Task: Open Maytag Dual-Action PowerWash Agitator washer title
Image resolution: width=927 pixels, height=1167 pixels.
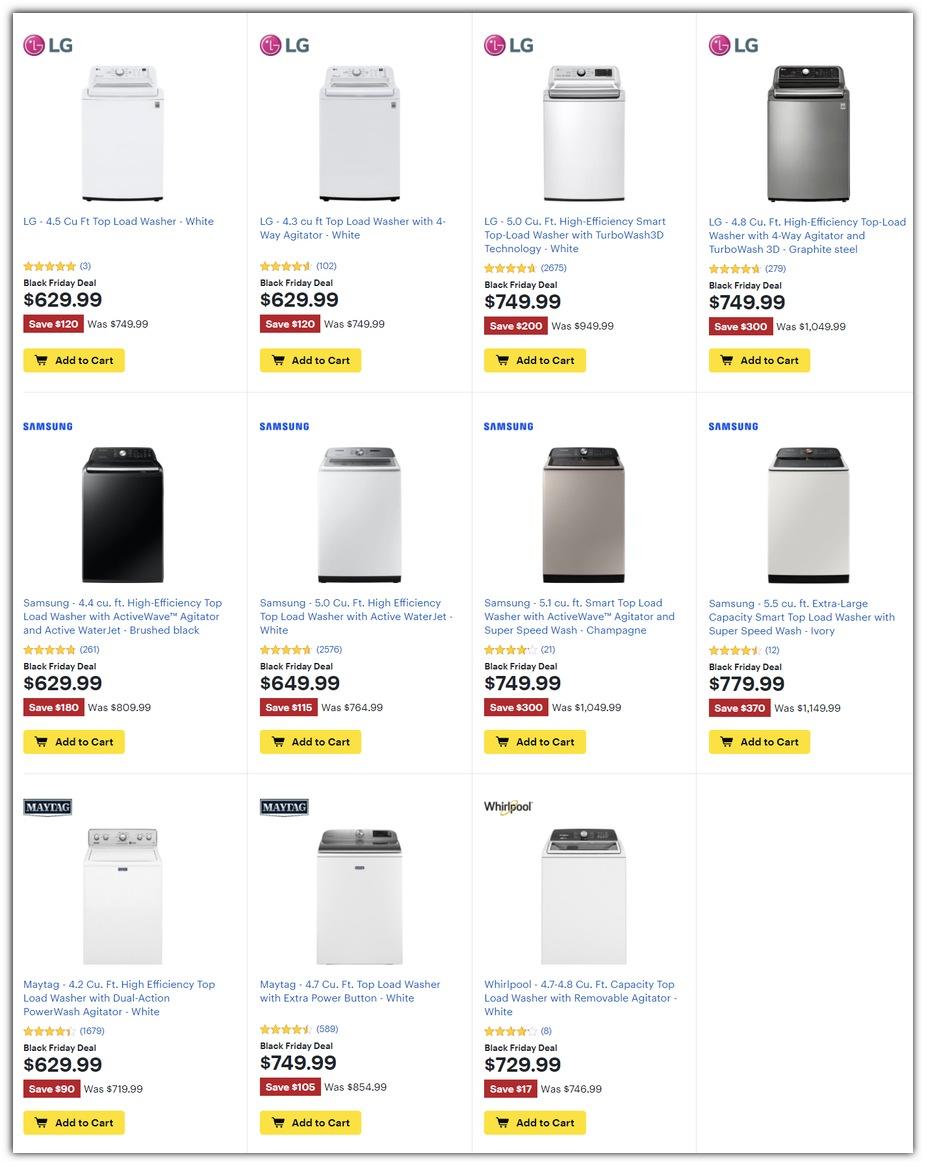Action: 119,998
